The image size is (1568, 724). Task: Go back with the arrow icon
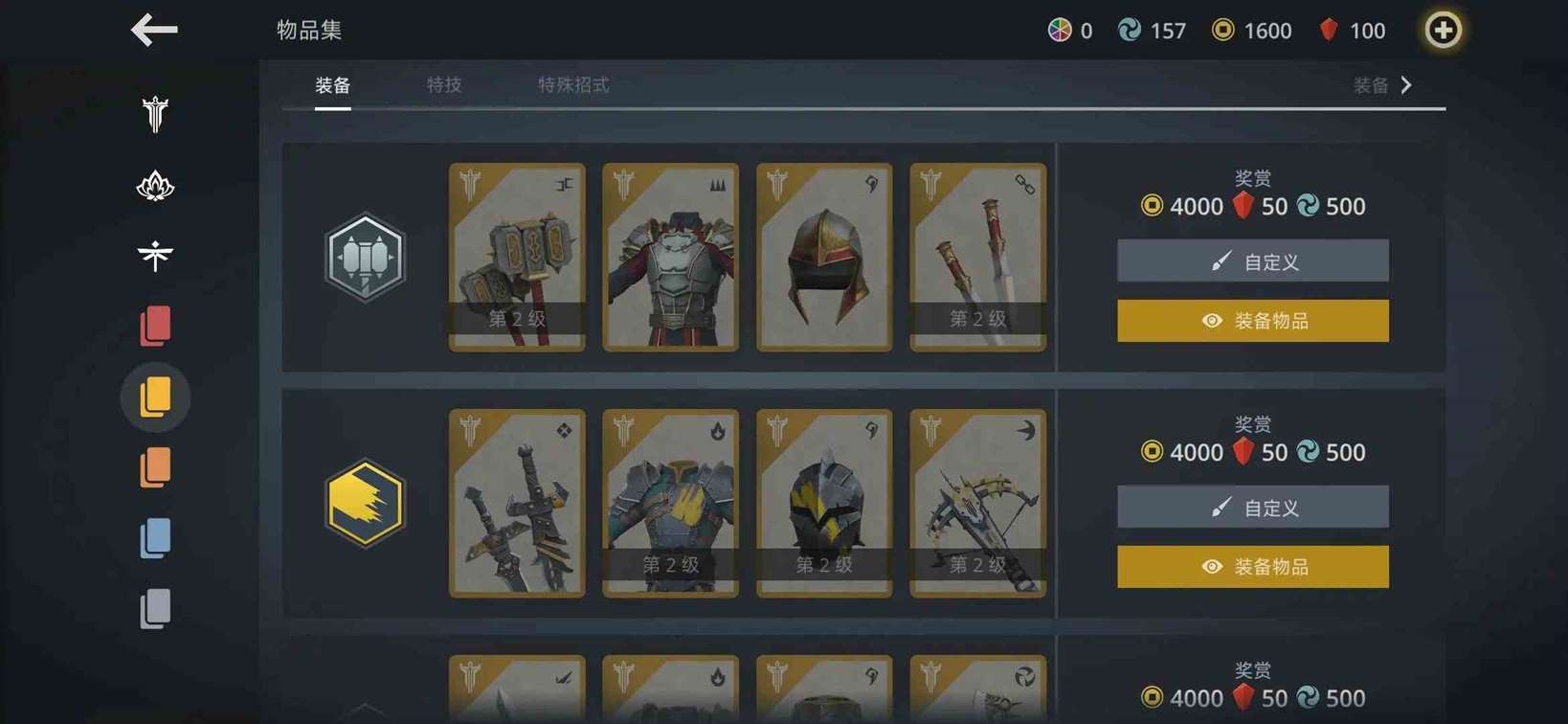pos(154,30)
